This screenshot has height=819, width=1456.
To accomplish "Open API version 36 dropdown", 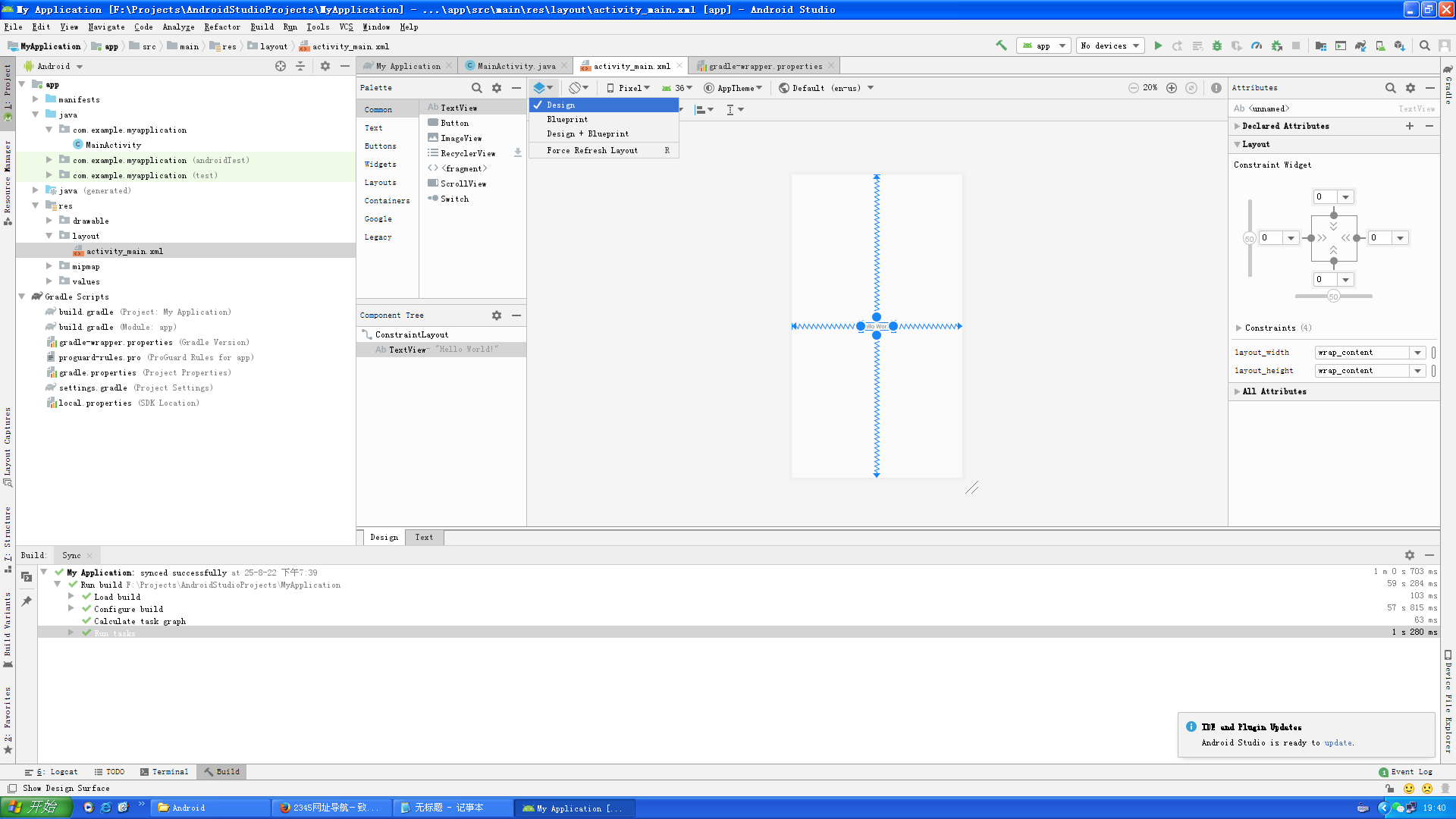I will tap(678, 88).
